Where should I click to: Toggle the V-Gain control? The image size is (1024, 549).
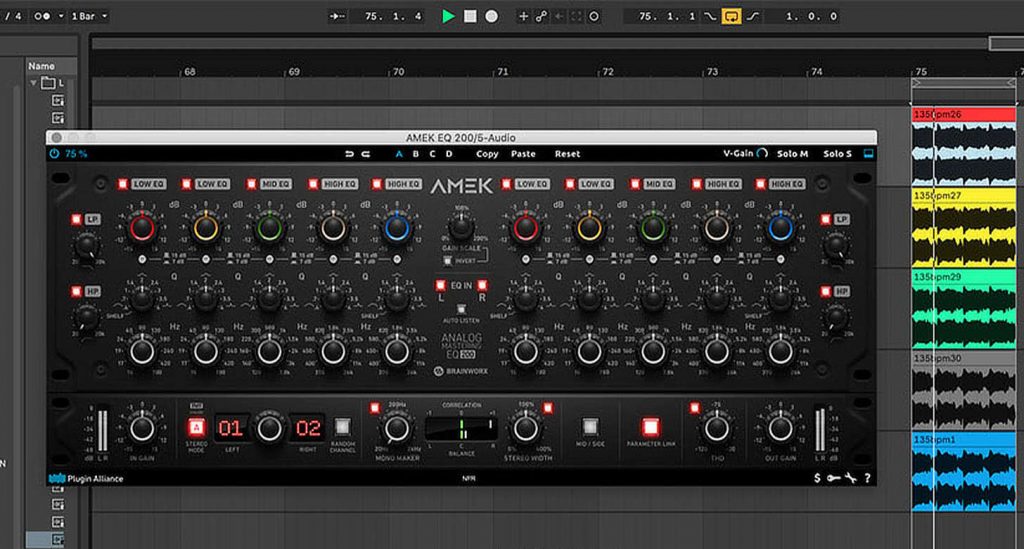[x=745, y=153]
